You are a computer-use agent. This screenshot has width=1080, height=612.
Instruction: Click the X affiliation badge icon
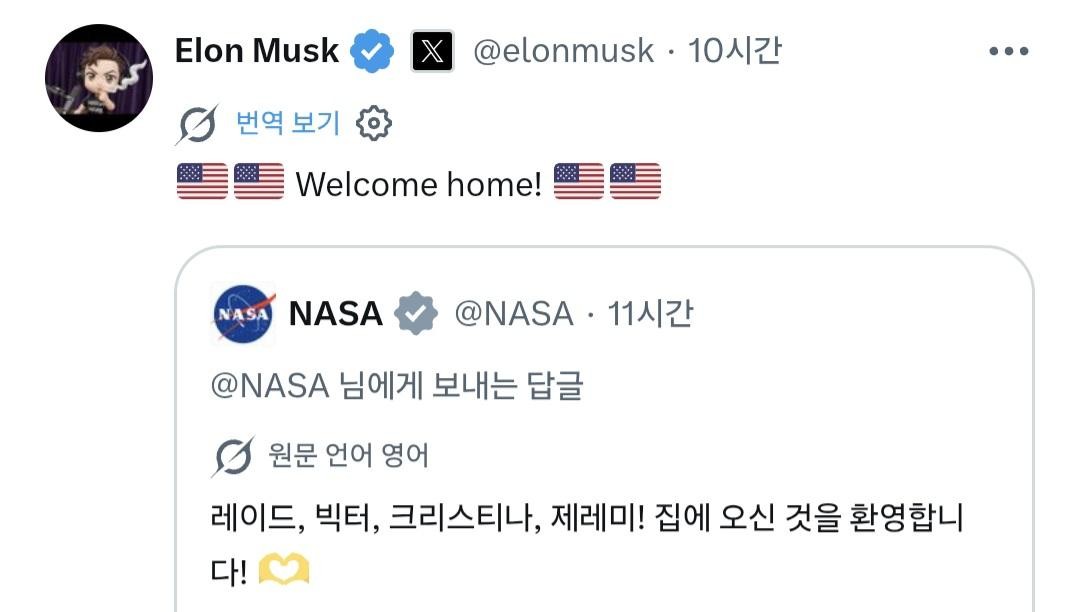tap(432, 51)
